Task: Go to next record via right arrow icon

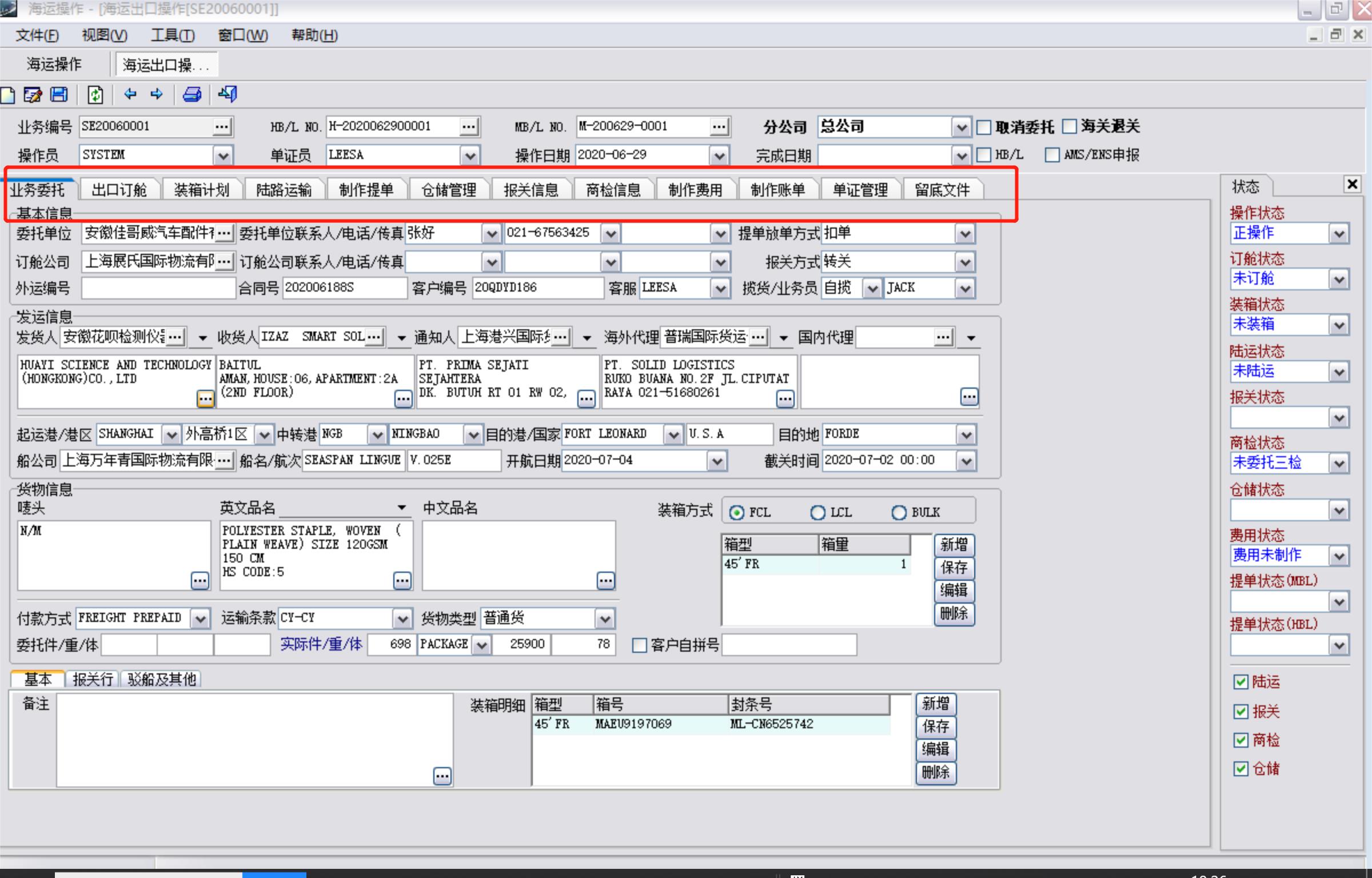Action: (x=156, y=95)
